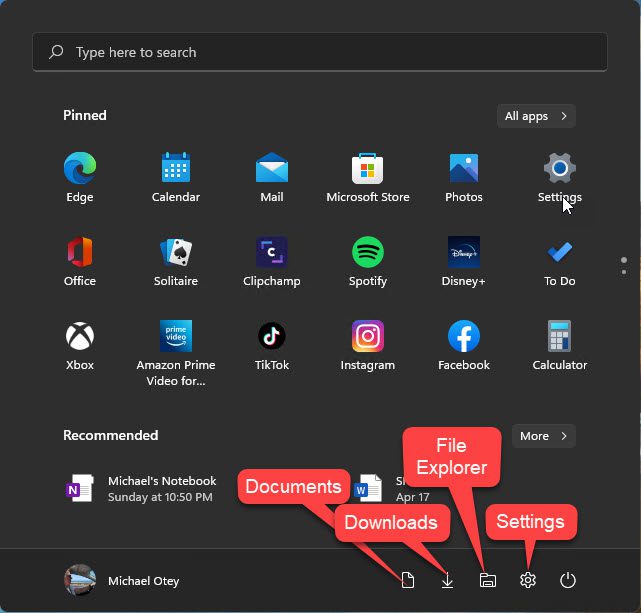The height and width of the screenshot is (613, 641).
Task: Go to next pinned apps page dot
Action: tap(623, 272)
